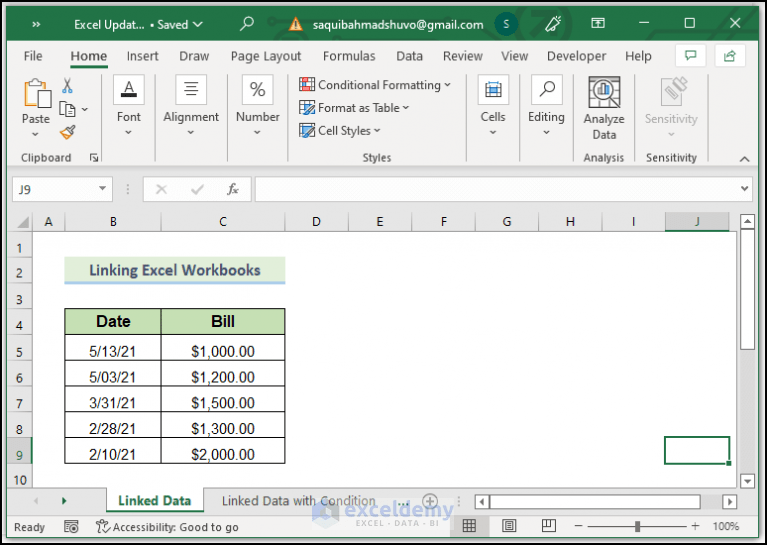Click the Paste clipboard icon
The height and width of the screenshot is (545, 767).
pos(37,93)
